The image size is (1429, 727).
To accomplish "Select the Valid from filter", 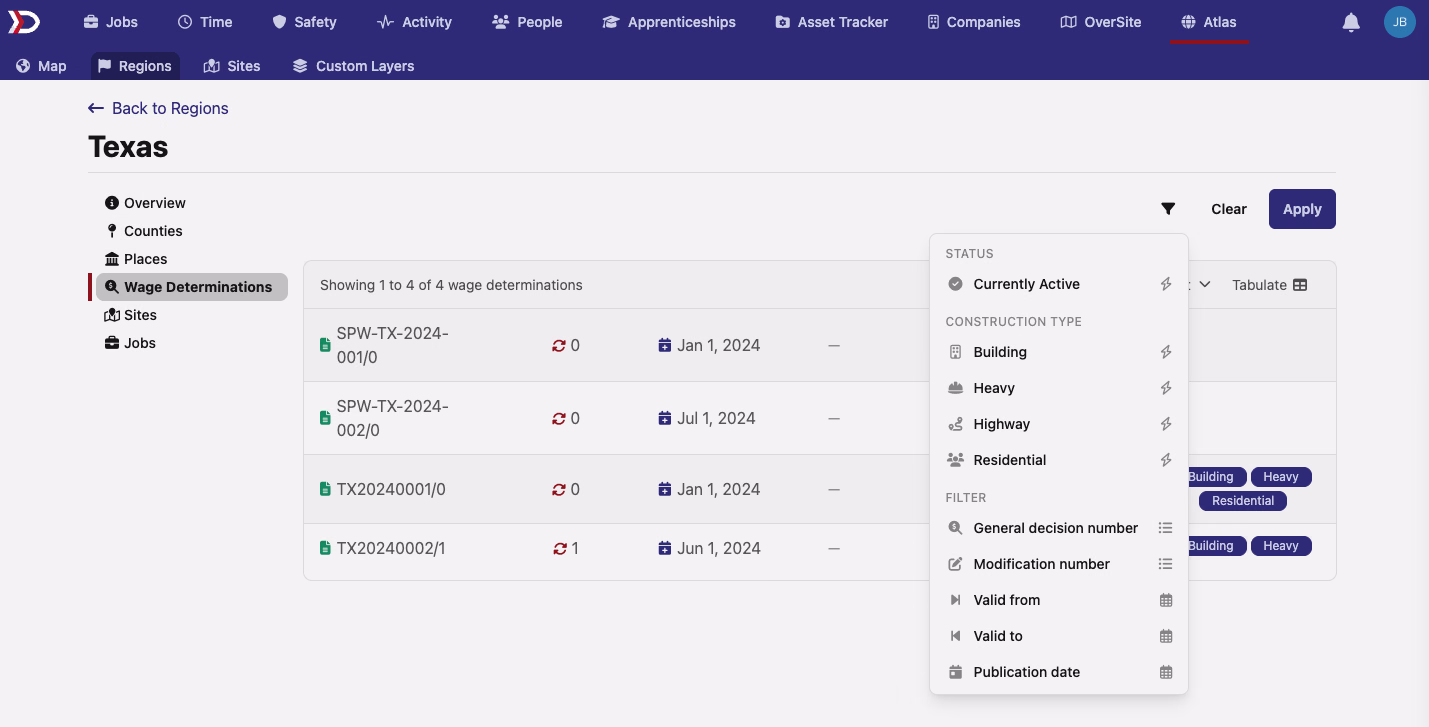I will click(1059, 600).
